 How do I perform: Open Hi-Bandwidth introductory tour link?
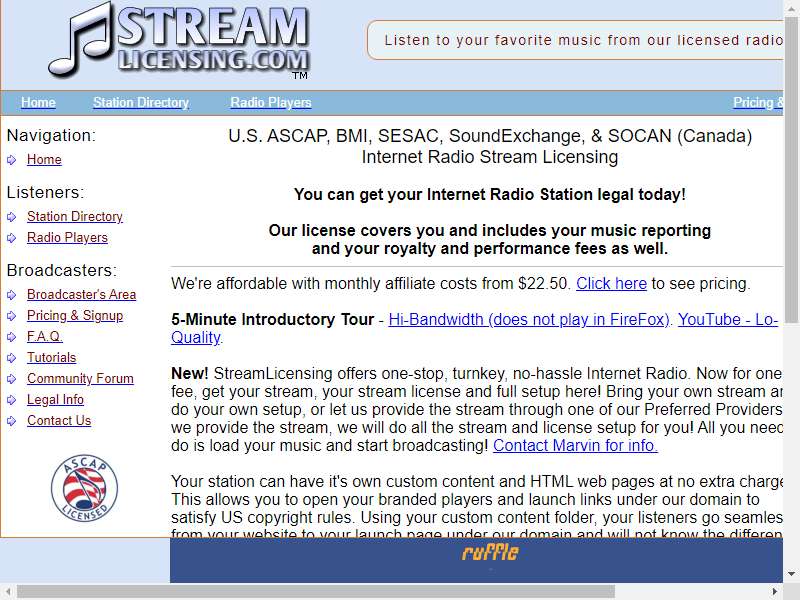point(529,319)
